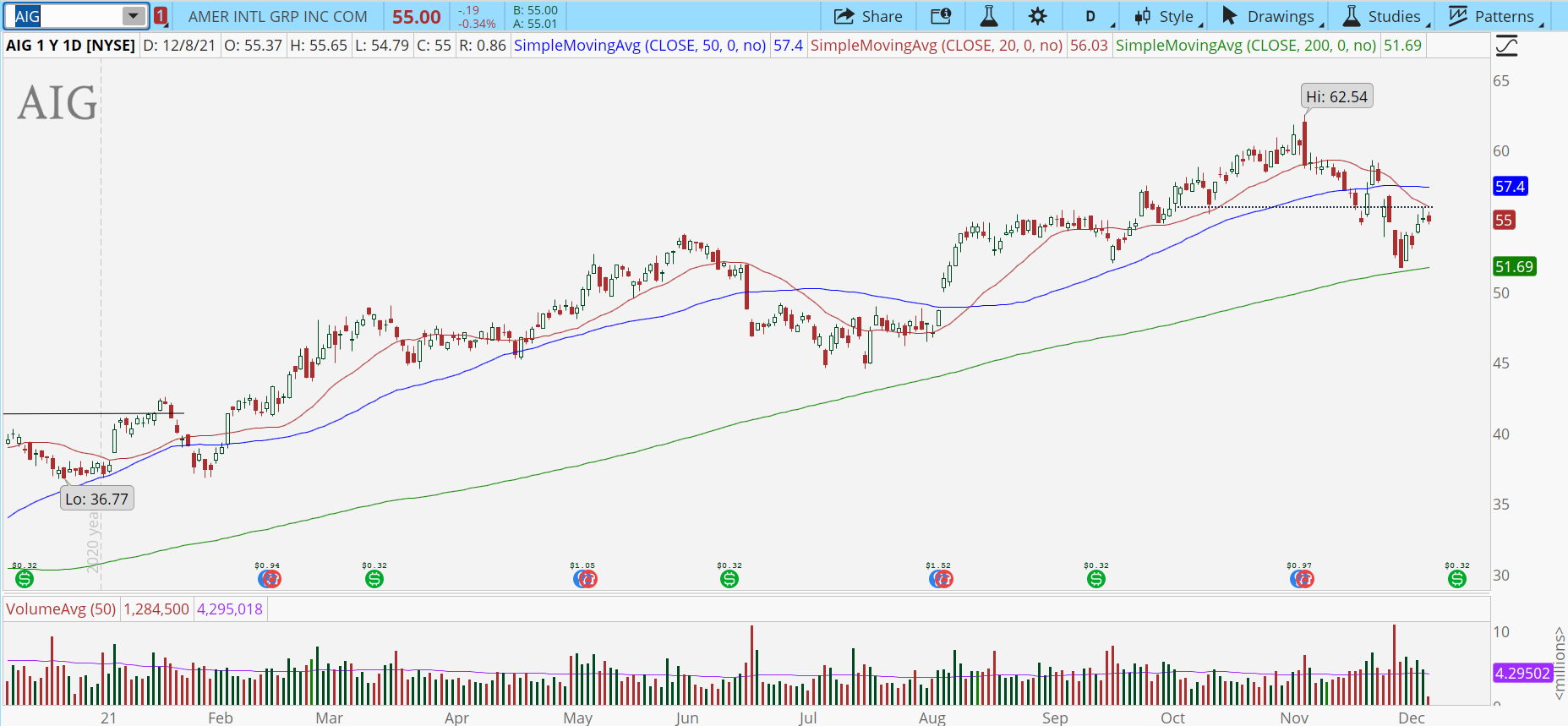The width and height of the screenshot is (1568, 726).
Task: Click the 200-day SMA value 51.69 in header
Action: 1403,46
